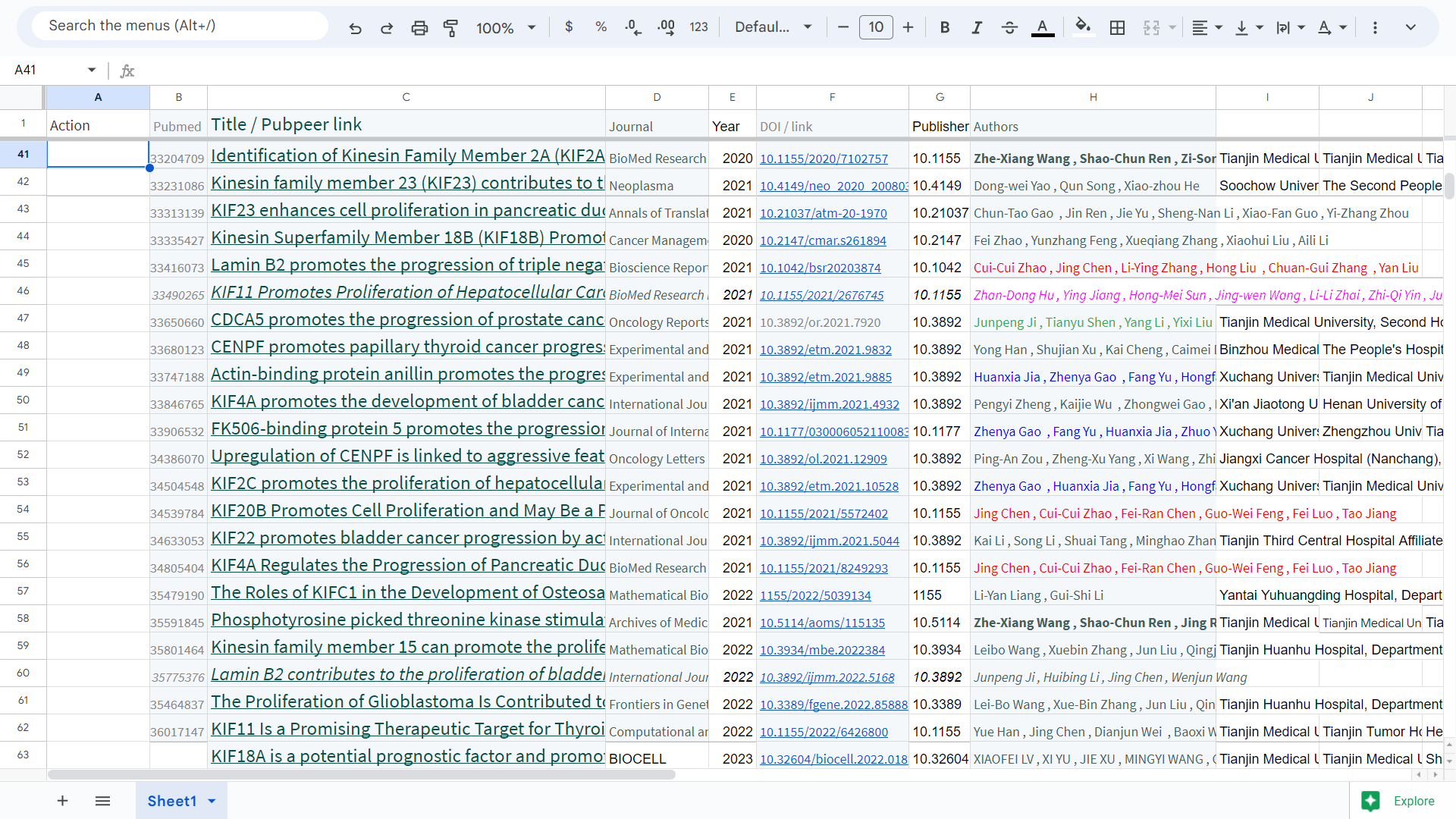
Task: Click the Undo arrow icon
Action: (x=355, y=28)
